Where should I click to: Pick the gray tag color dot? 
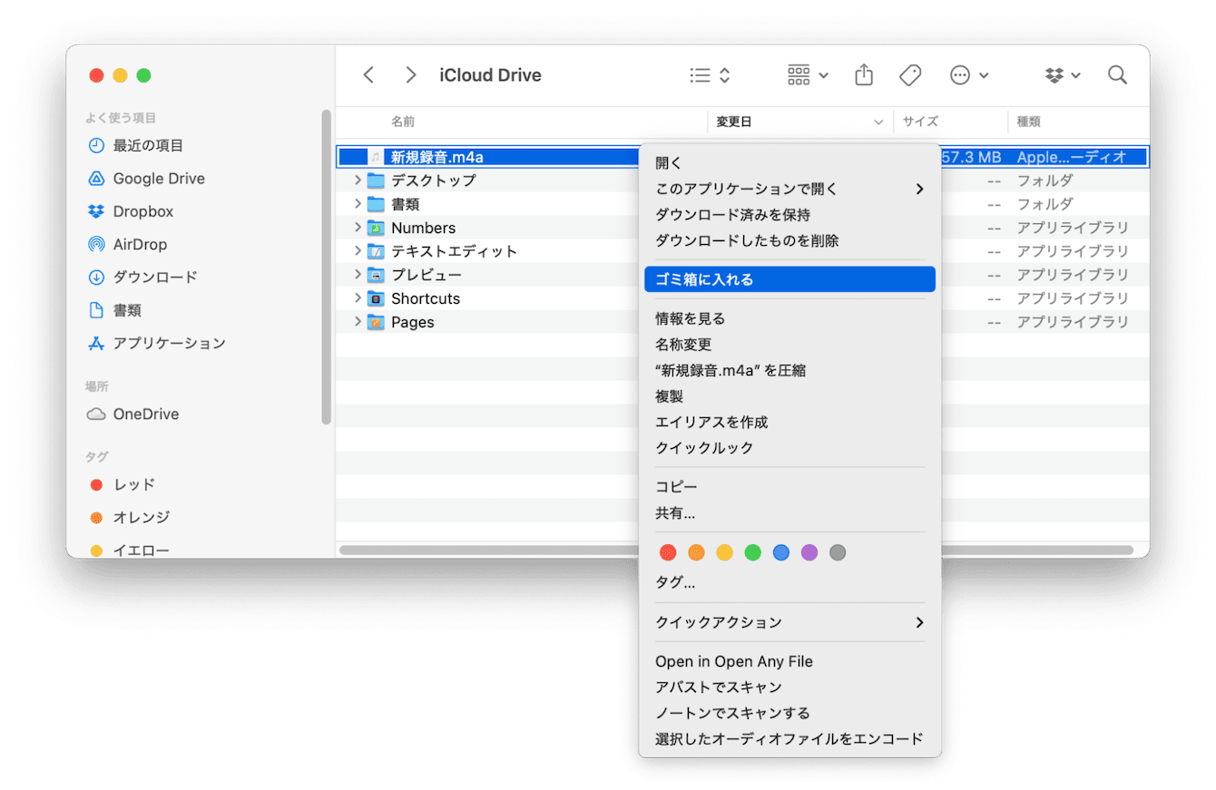pyautogui.click(x=838, y=553)
